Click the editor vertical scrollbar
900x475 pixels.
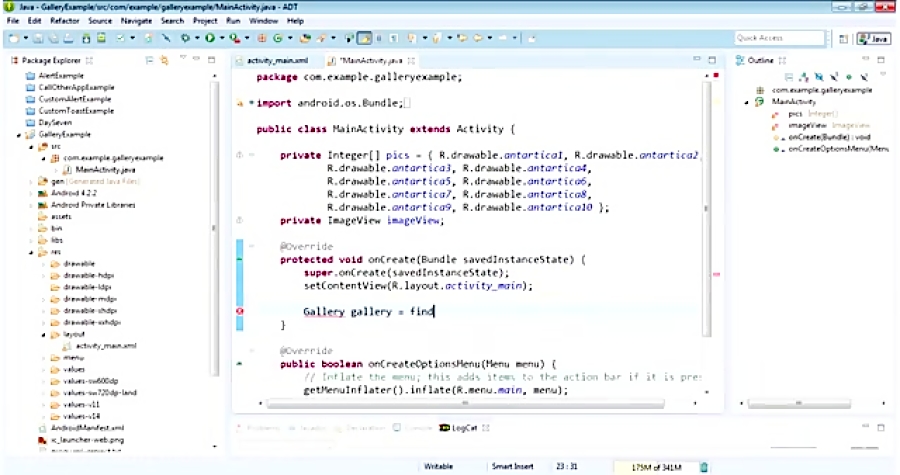click(x=706, y=208)
